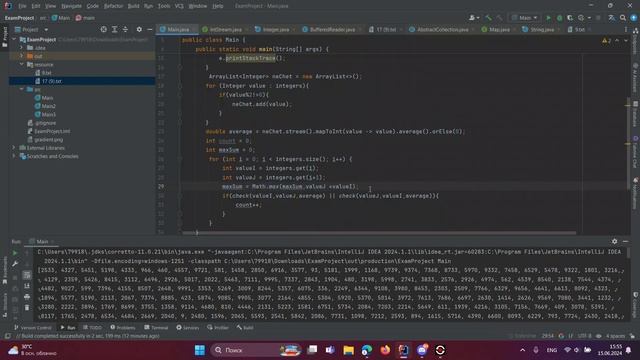Collapse the resource folder

pyautogui.click(x=22, y=64)
